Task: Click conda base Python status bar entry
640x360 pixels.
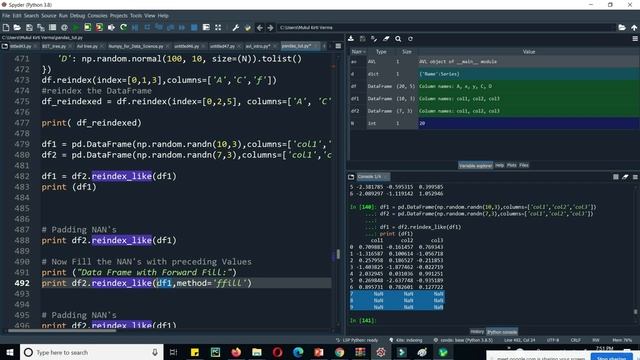Action: pyautogui.click(x=464, y=340)
